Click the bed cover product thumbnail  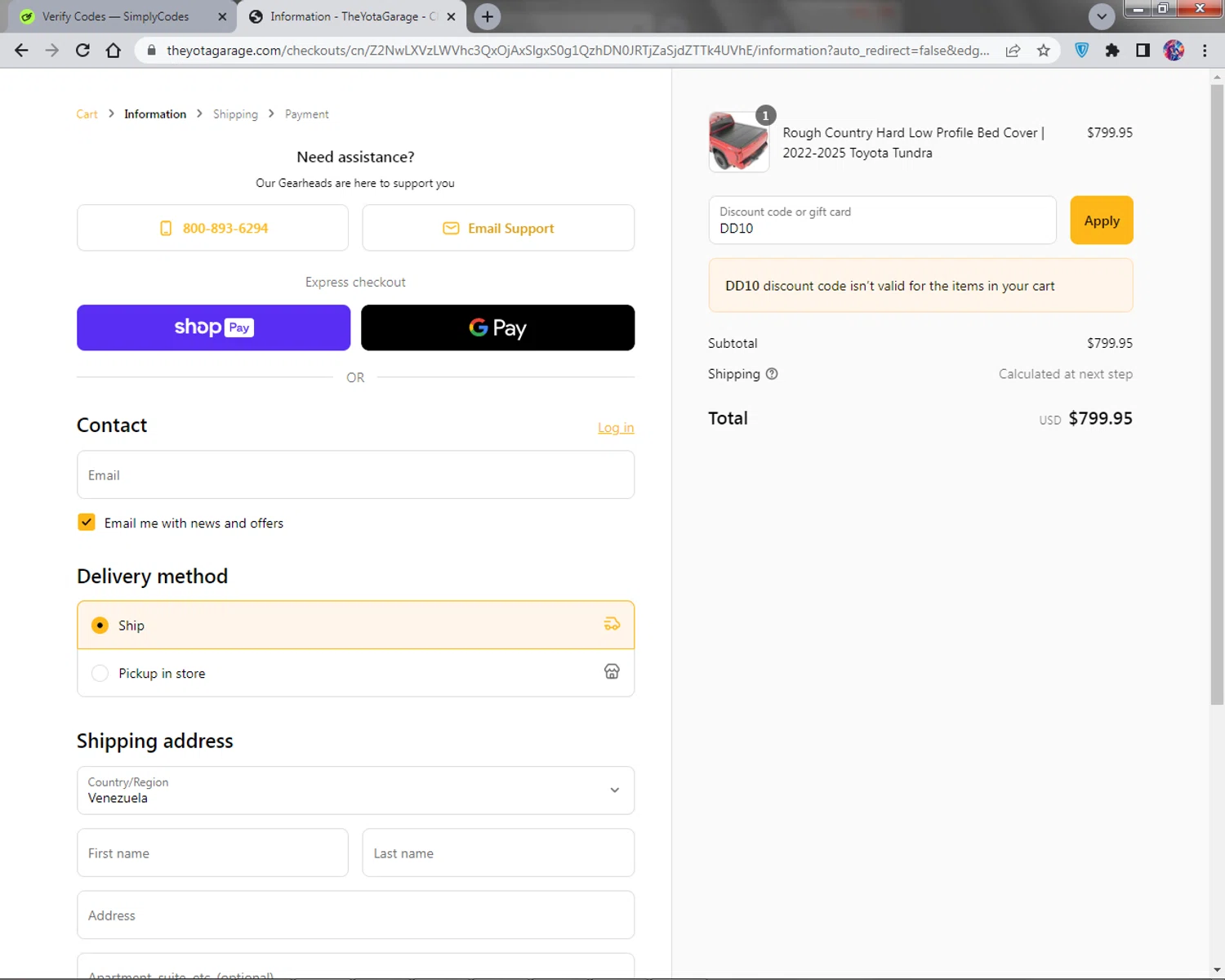click(738, 142)
